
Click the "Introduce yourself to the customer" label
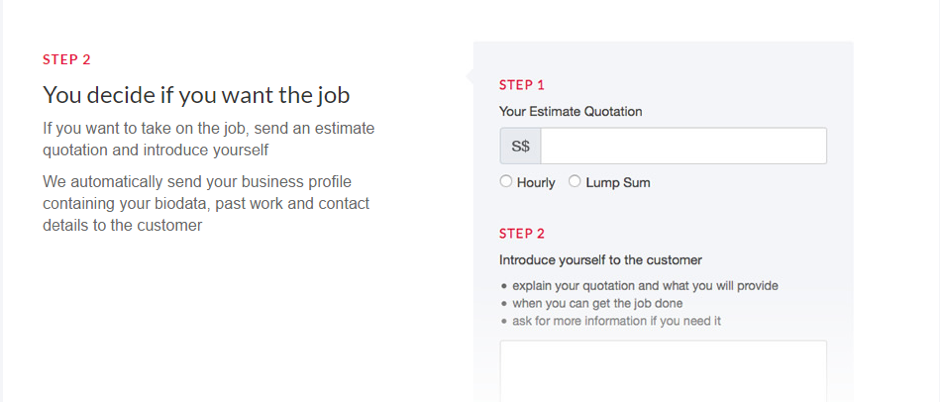tap(600, 260)
